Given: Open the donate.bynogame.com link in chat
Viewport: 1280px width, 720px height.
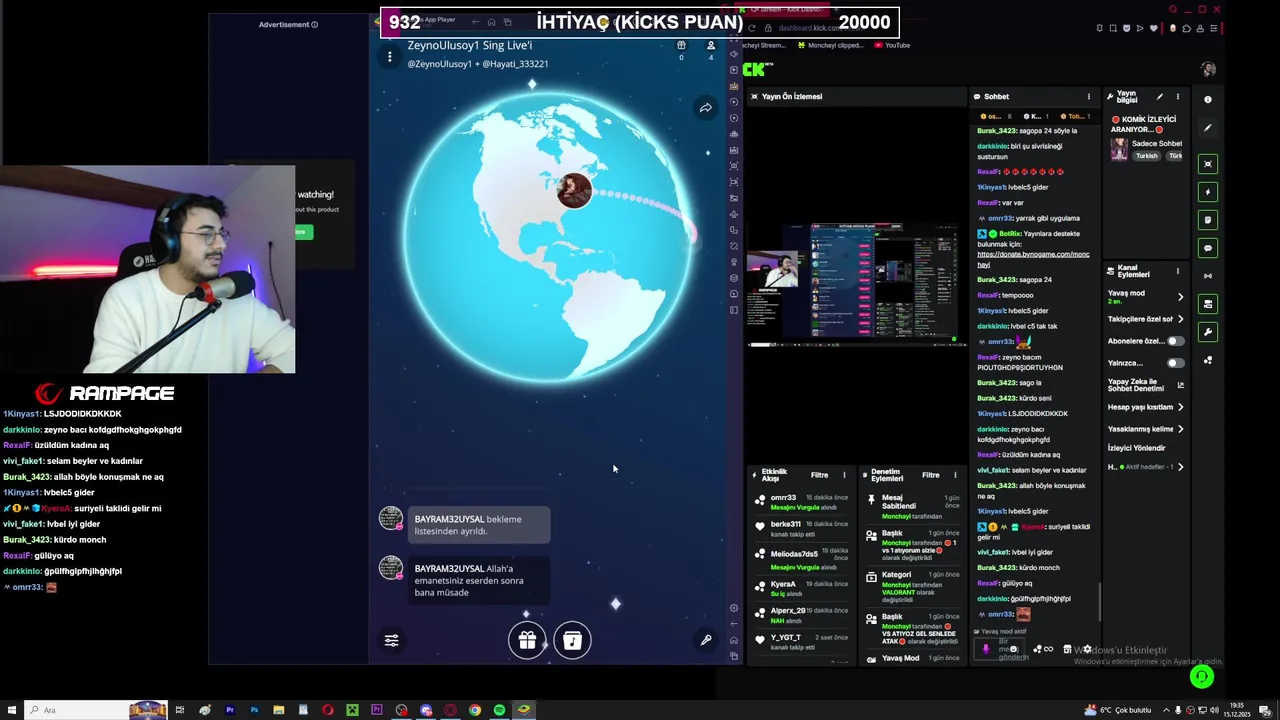Looking at the screenshot, I should point(1033,259).
